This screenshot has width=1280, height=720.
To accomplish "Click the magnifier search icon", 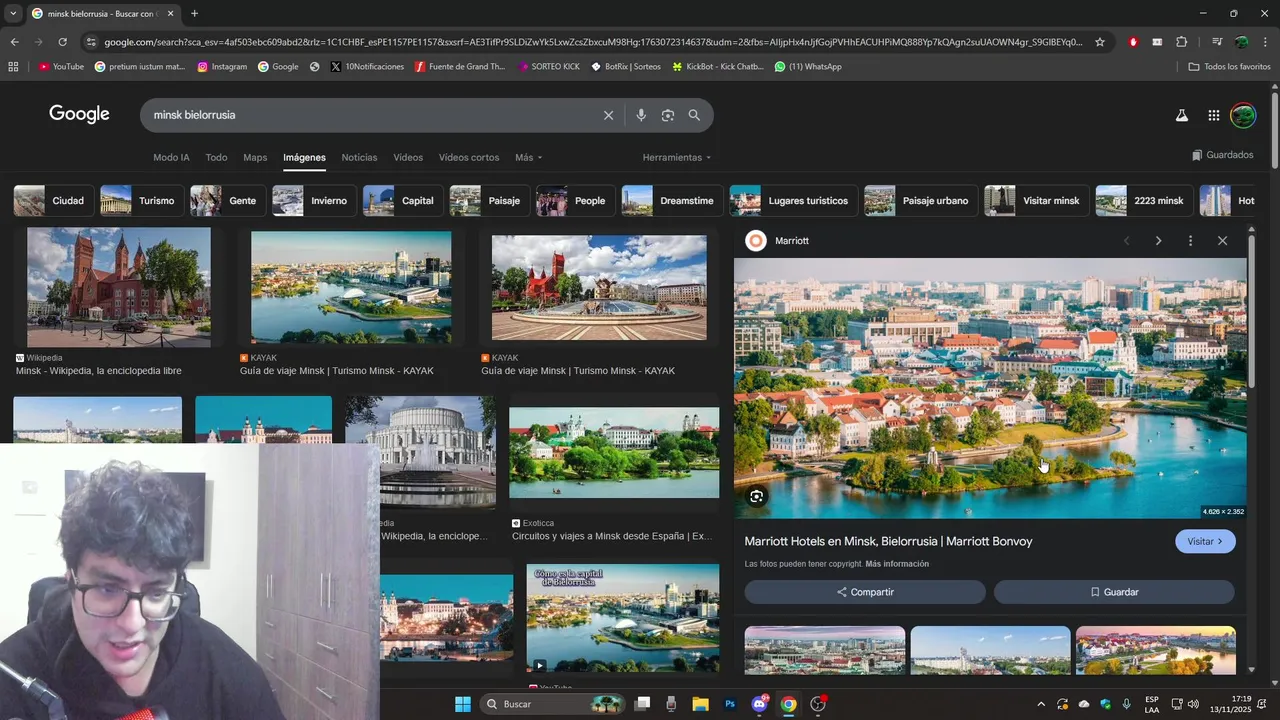I will [694, 115].
